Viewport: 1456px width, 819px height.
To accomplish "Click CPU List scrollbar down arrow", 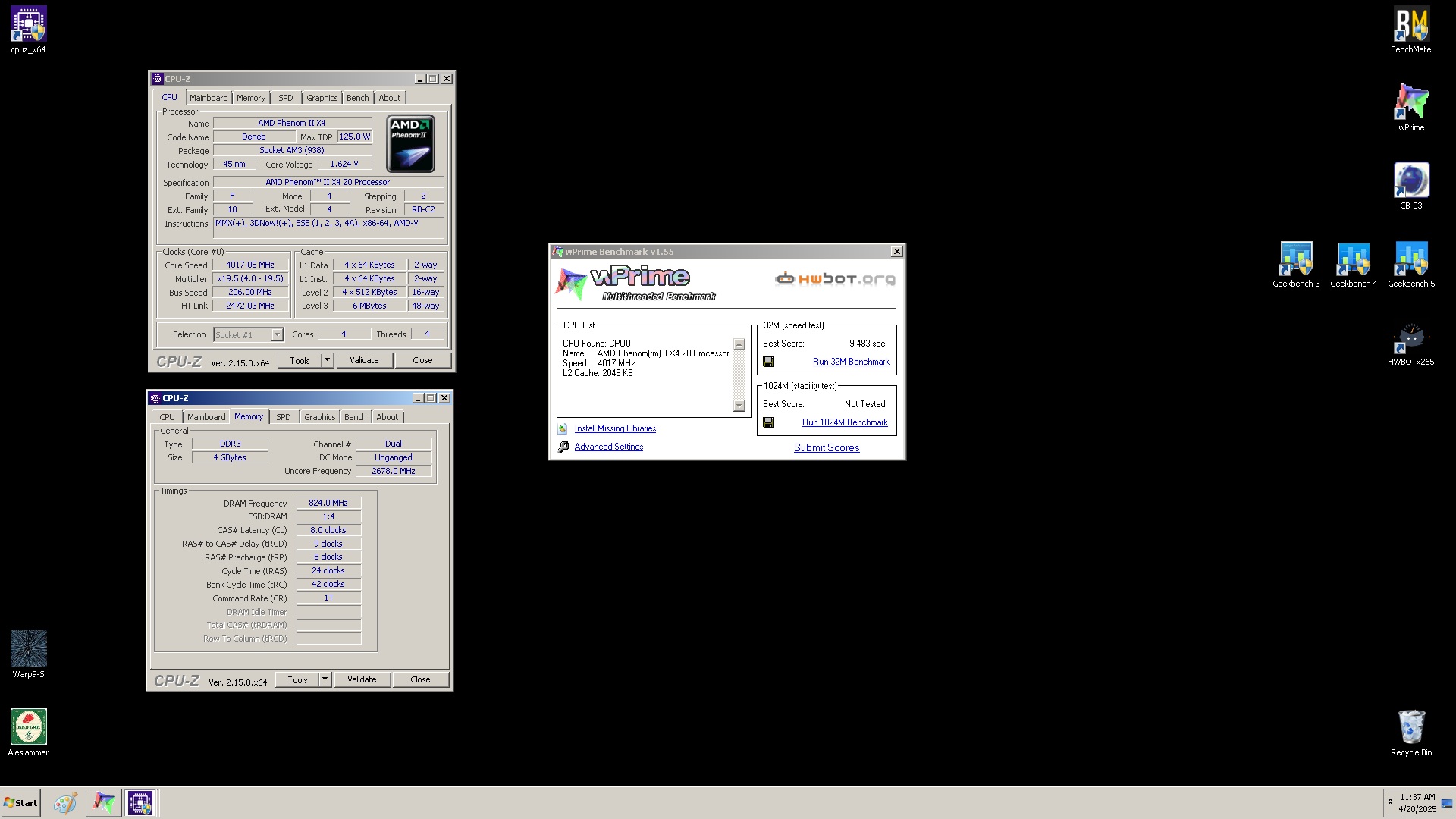I will tap(739, 406).
